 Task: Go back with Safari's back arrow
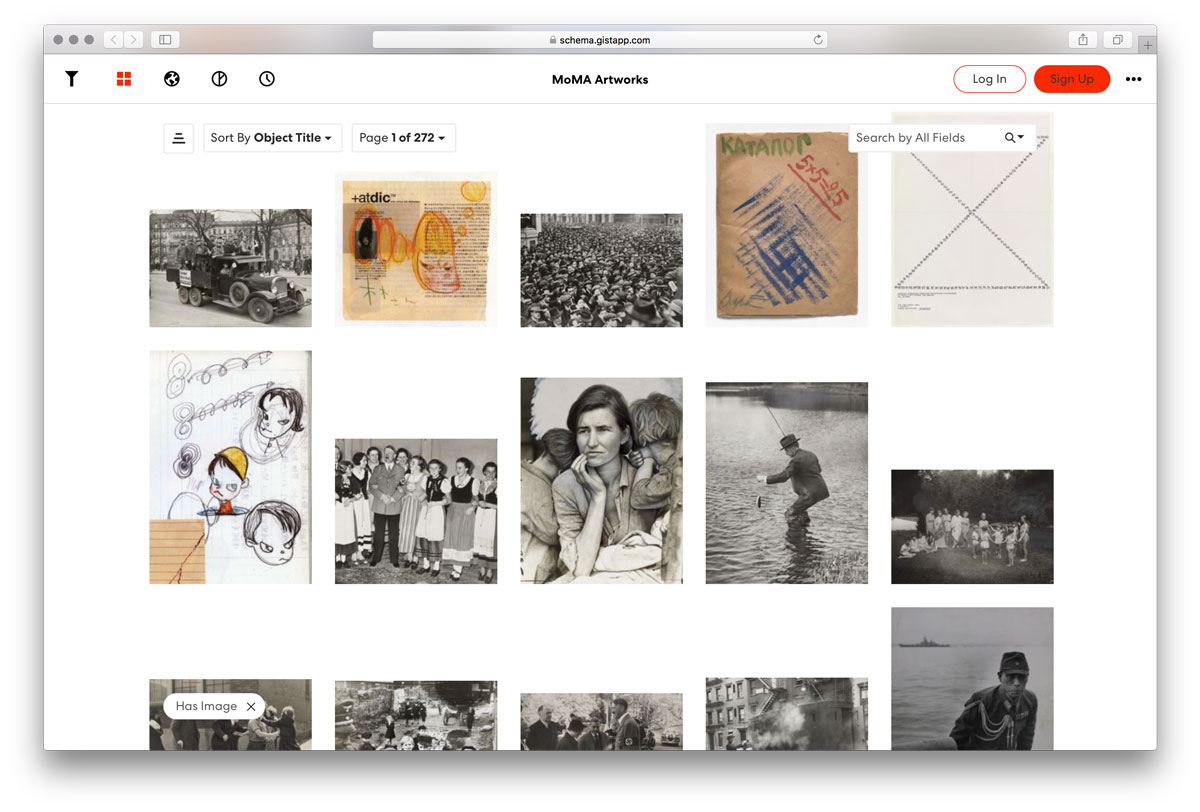click(x=113, y=40)
